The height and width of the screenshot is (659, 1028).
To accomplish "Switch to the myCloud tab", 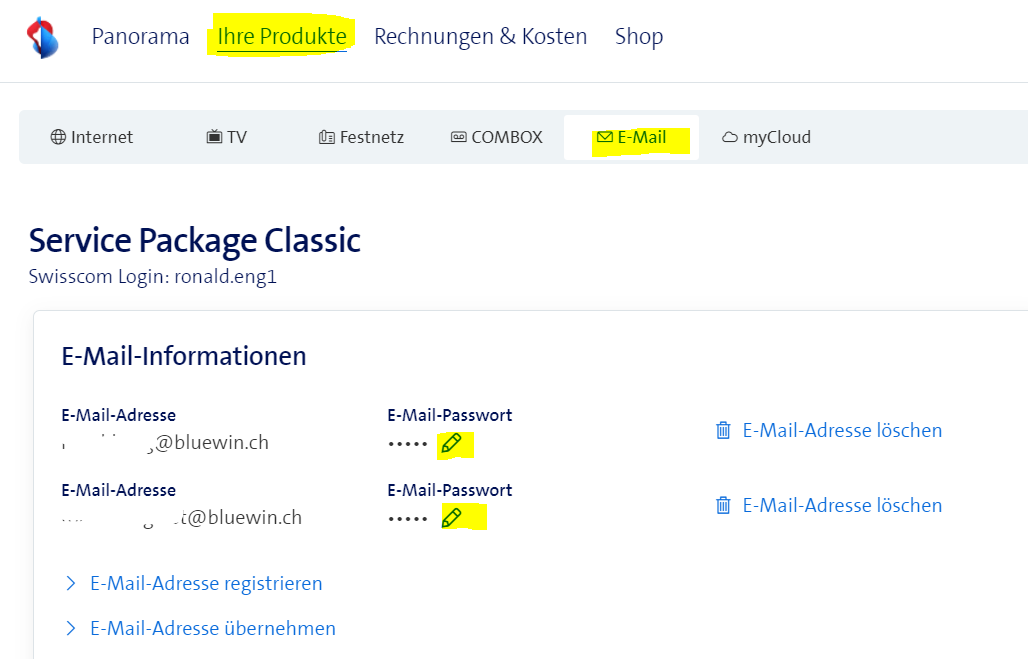I will tap(776, 137).
